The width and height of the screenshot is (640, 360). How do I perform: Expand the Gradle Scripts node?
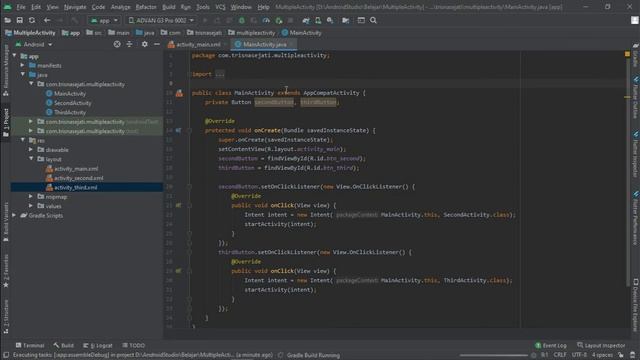[x=15, y=215]
